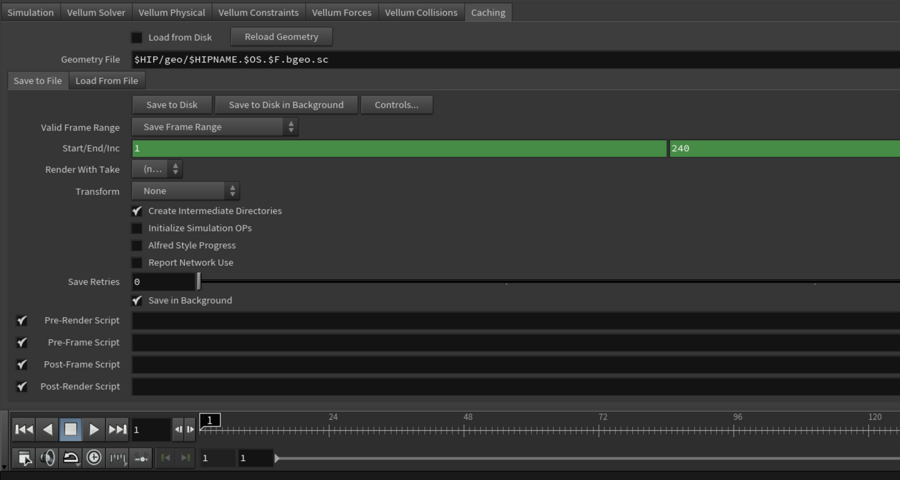Click the Stop playback button

pyautogui.click(x=71, y=429)
